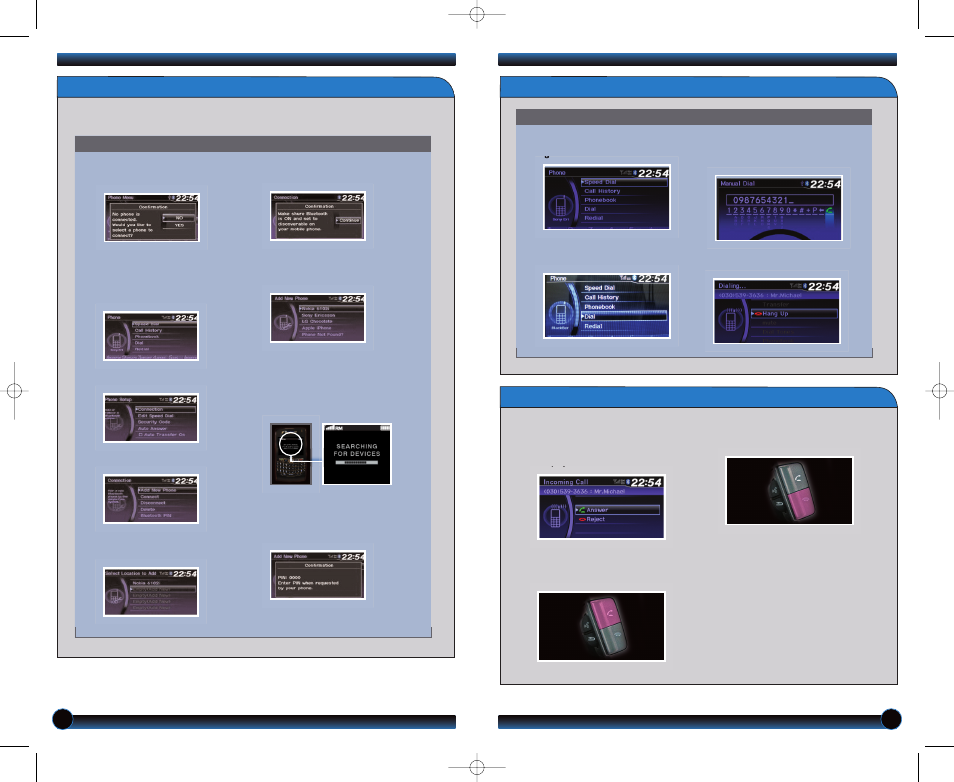Open Edit Speed Dial in Phone Setup
The height and width of the screenshot is (782, 954).
(155, 416)
